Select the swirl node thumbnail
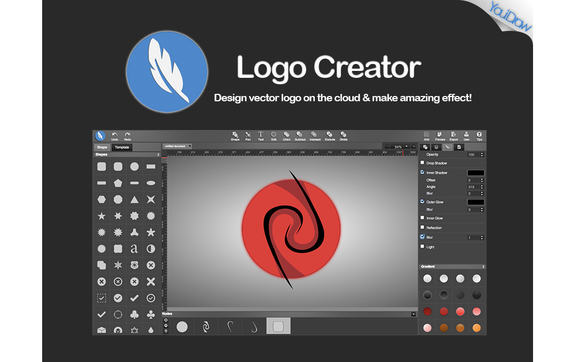Viewport: 580px width, 362px height. click(206, 327)
